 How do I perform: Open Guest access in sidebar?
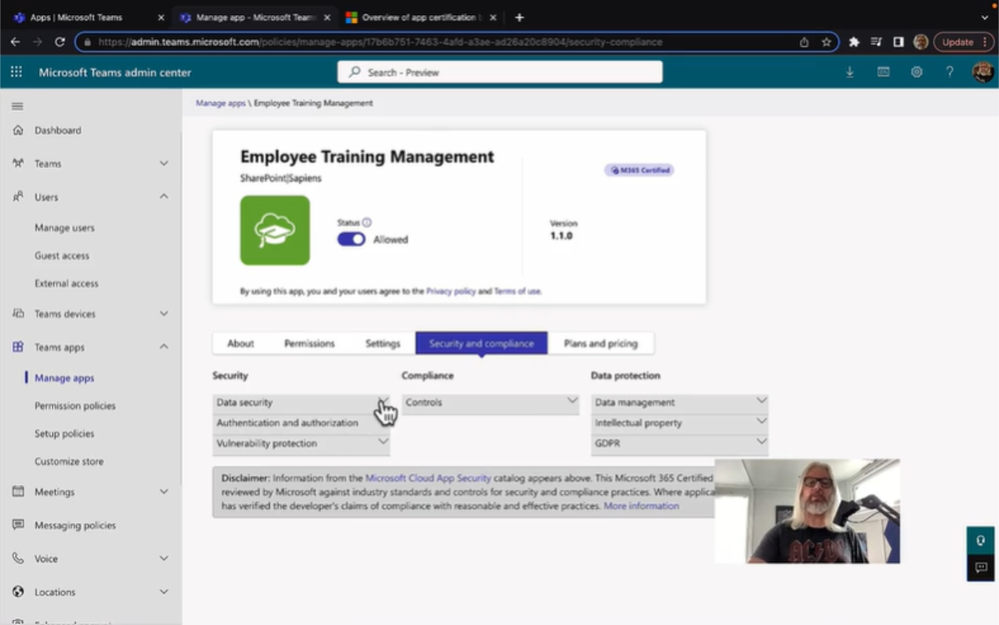(62, 255)
